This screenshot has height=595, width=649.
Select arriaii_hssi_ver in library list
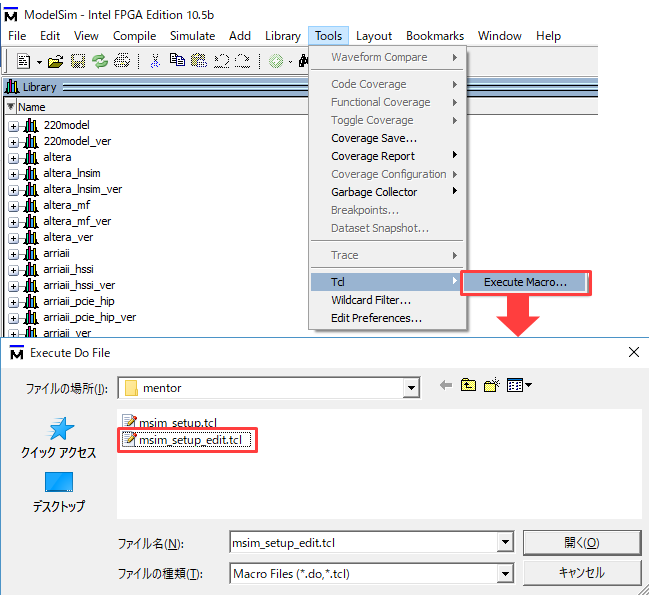click(79, 285)
